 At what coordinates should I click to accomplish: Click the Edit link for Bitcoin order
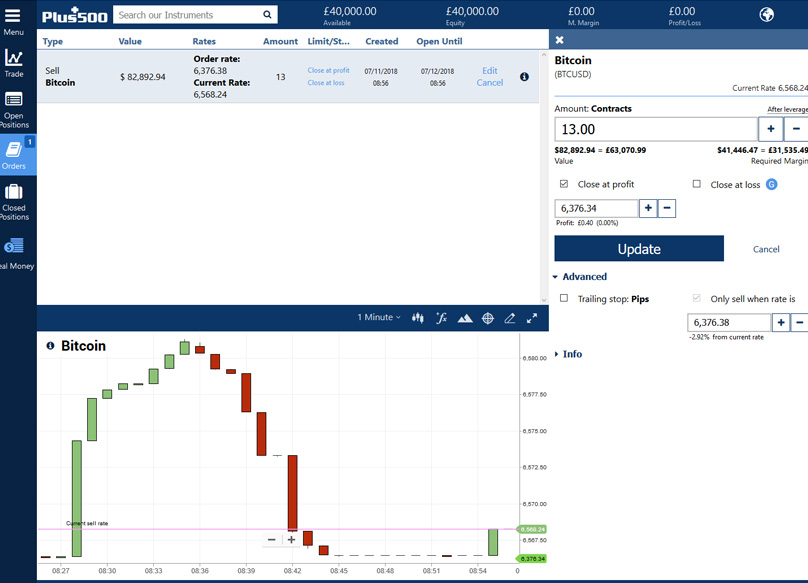coord(490,71)
